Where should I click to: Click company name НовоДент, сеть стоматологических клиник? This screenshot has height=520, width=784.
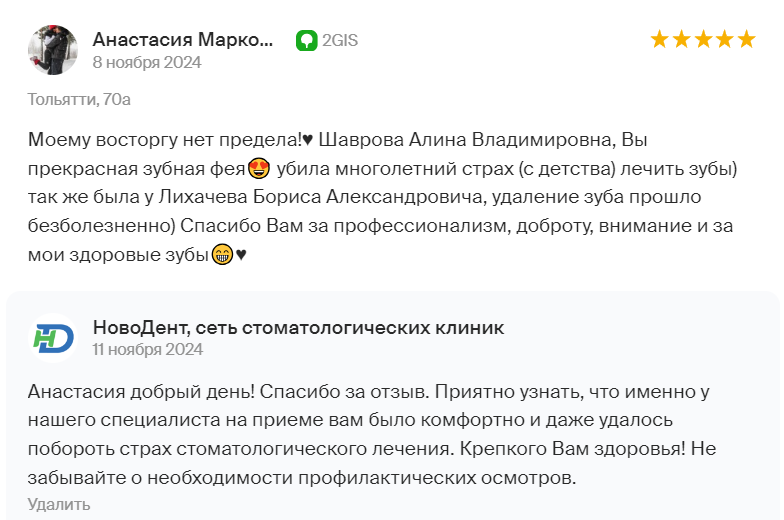click(298, 328)
